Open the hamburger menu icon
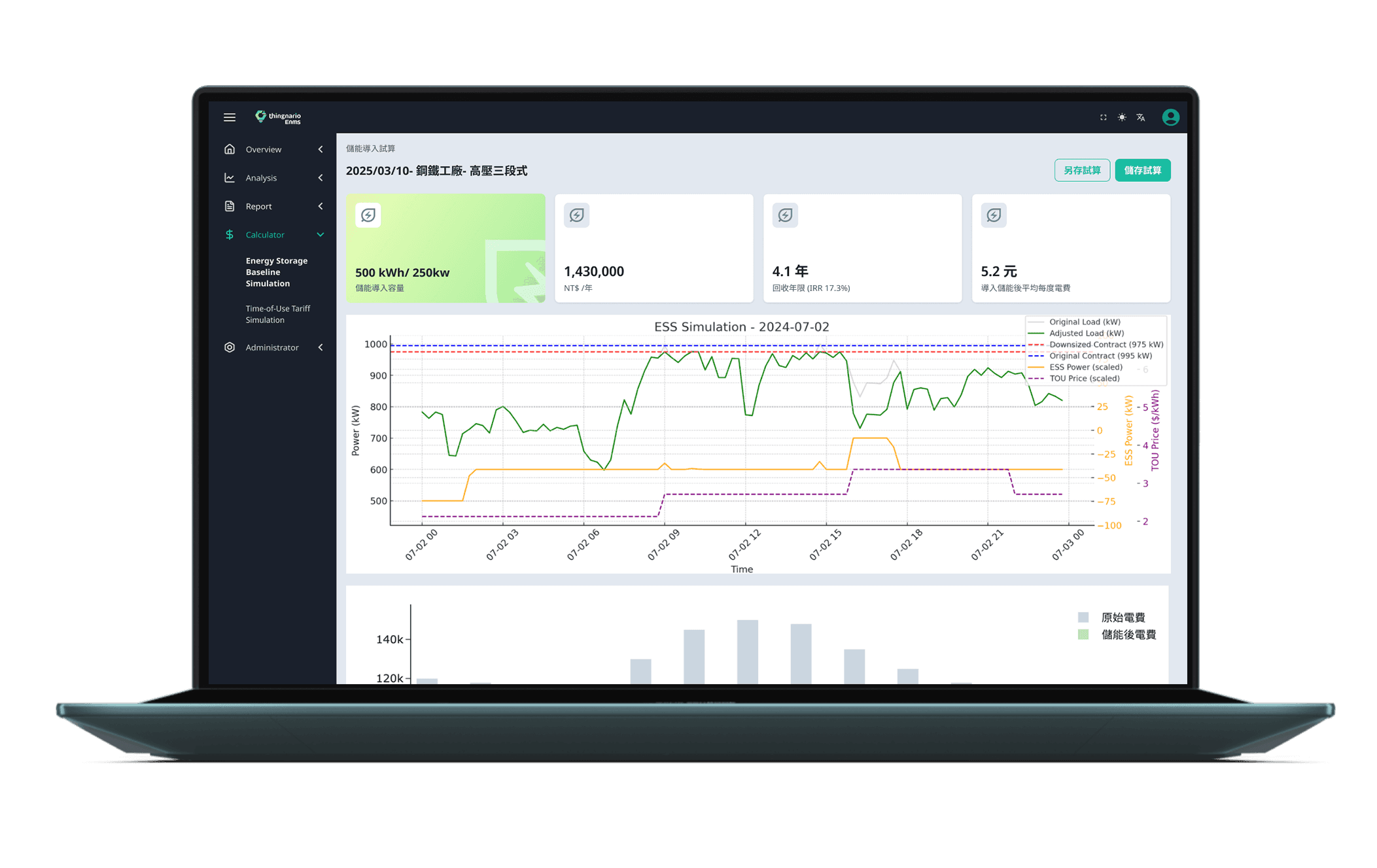 (x=230, y=117)
